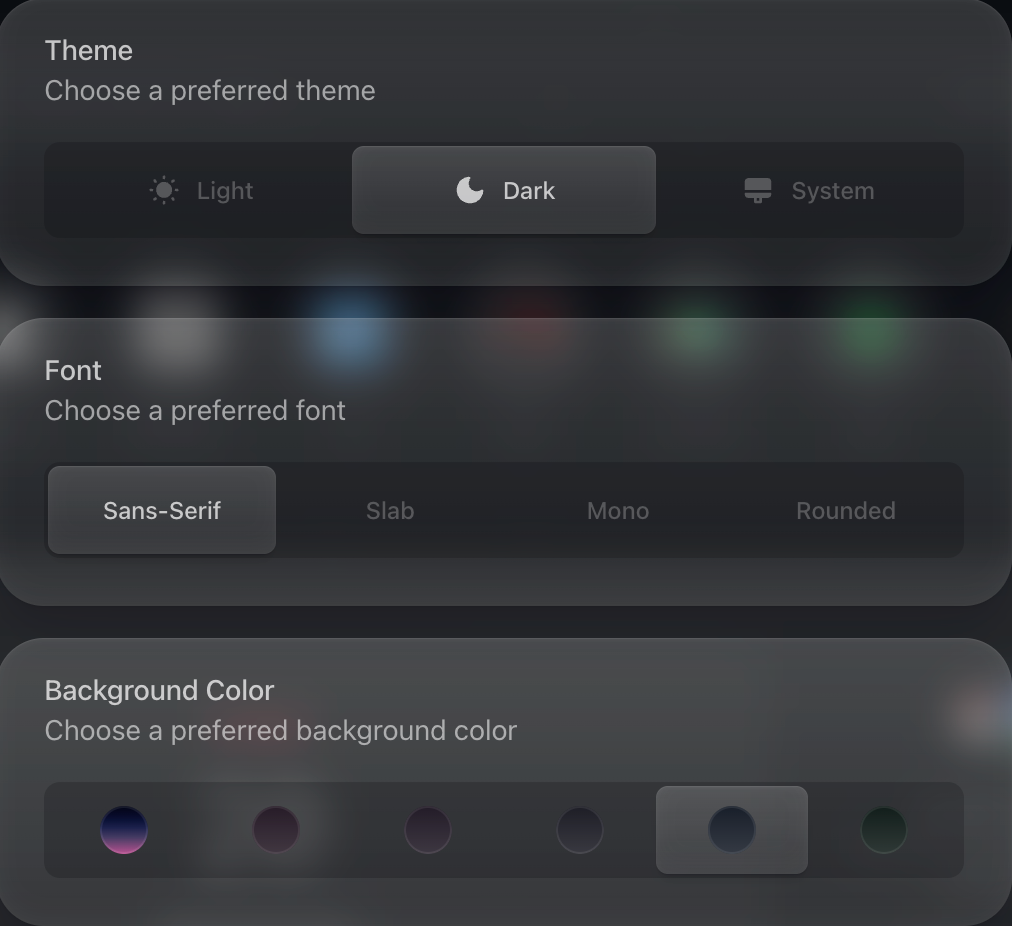The height and width of the screenshot is (926, 1012).
Task: Click the Background Color section heading
Action: (x=159, y=690)
